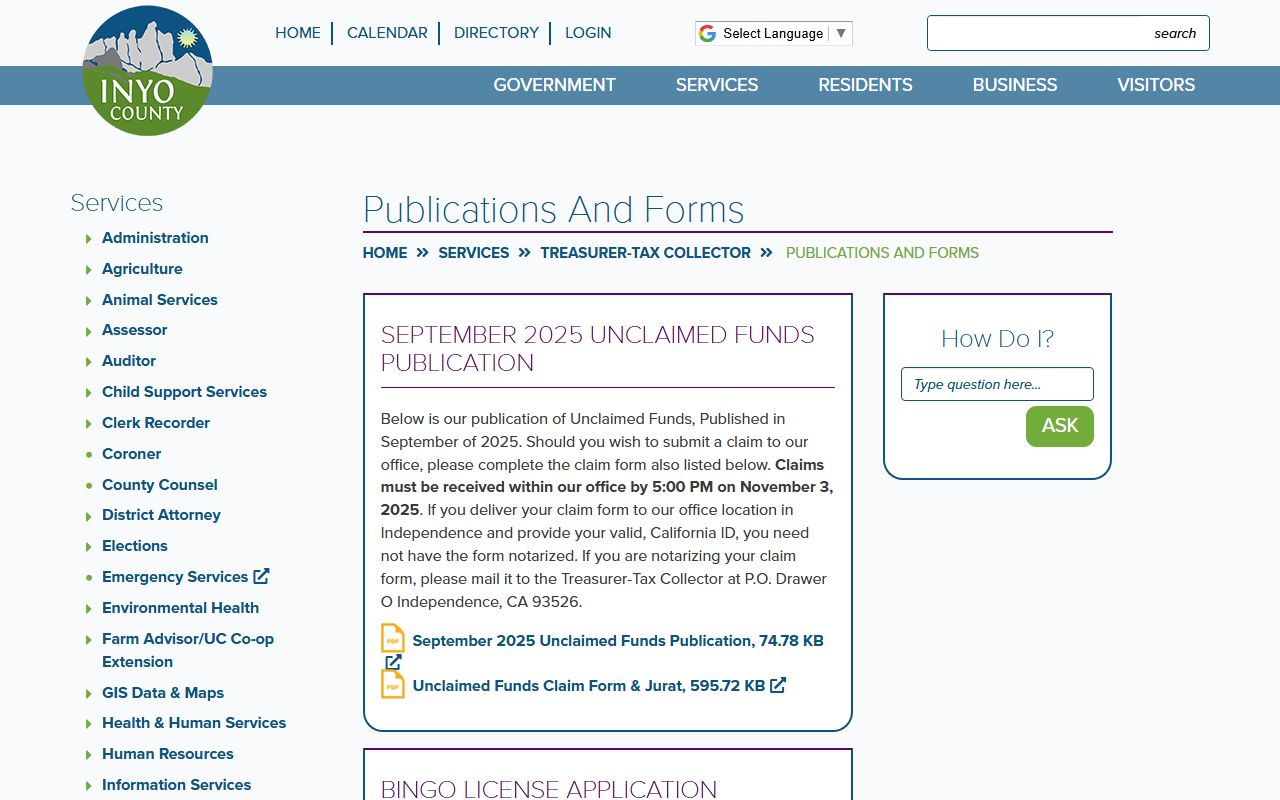Viewport: 1280px width, 800px height.
Task: Click SERVICES in the breadcrumb trail
Action: (x=474, y=253)
